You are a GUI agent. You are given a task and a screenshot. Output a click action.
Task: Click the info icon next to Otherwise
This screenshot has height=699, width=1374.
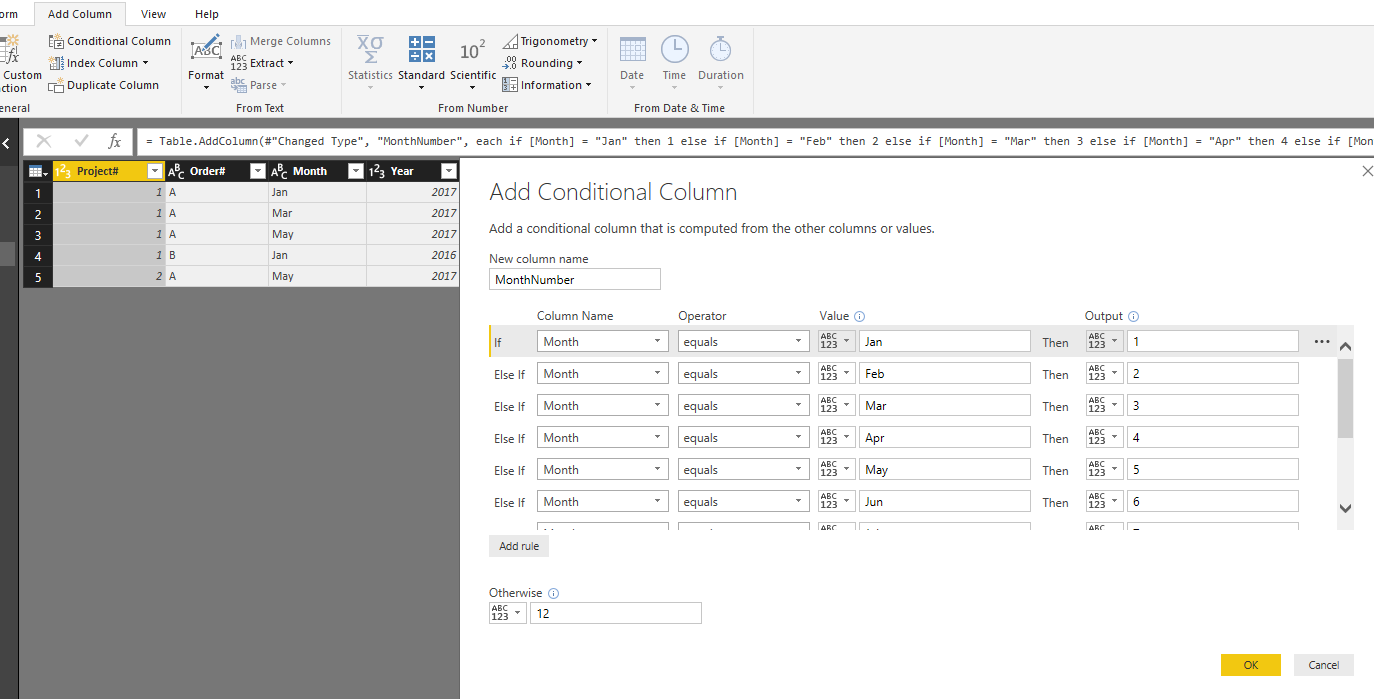(554, 593)
